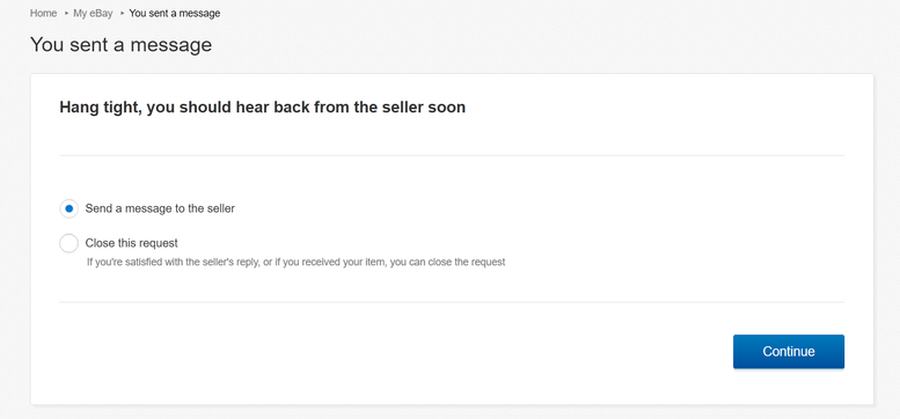The height and width of the screenshot is (419, 900).
Task: Select the 'Close this request' radio button
Action: coord(69,243)
